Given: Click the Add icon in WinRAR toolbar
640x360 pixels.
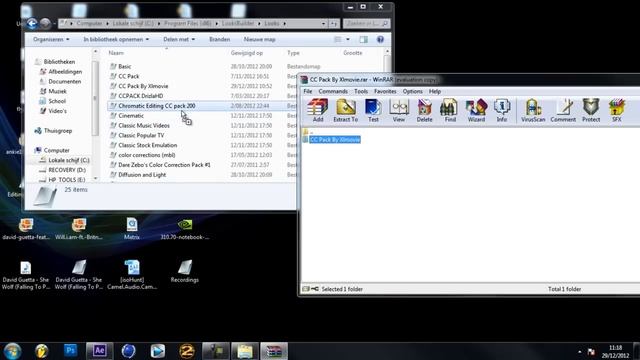Looking at the screenshot, I should click(x=318, y=110).
